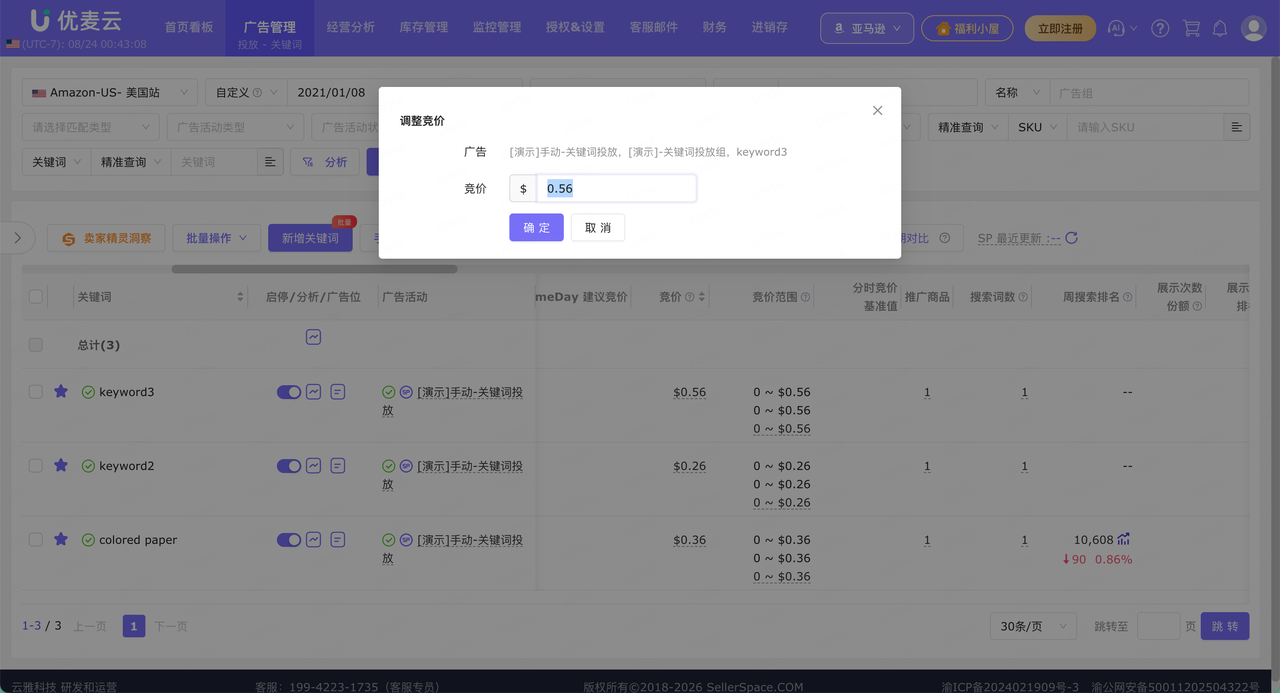This screenshot has height=693, width=1280.
Task: Click the star icon for colored paper
Action: coord(61,540)
